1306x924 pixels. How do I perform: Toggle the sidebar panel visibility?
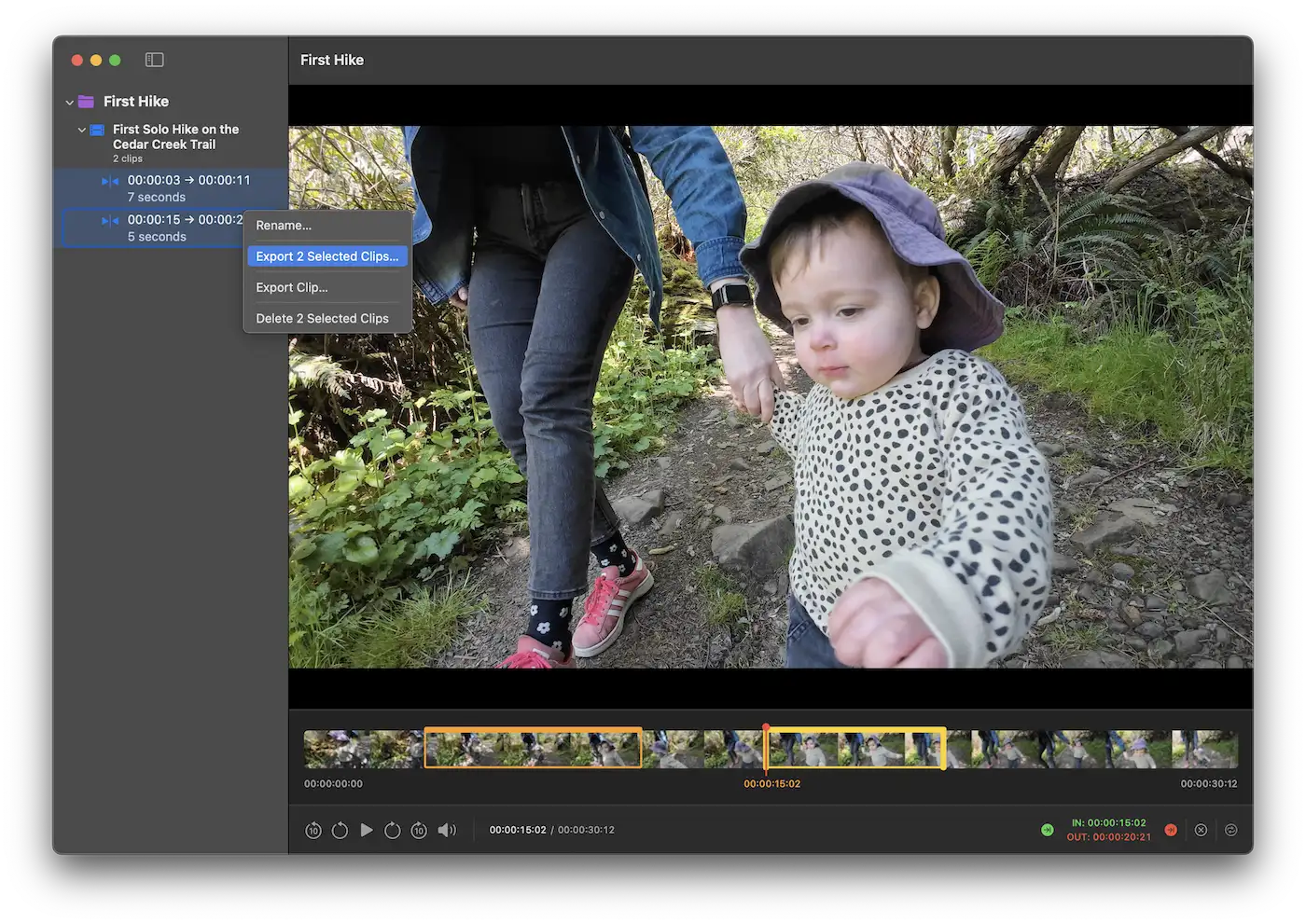coord(155,60)
